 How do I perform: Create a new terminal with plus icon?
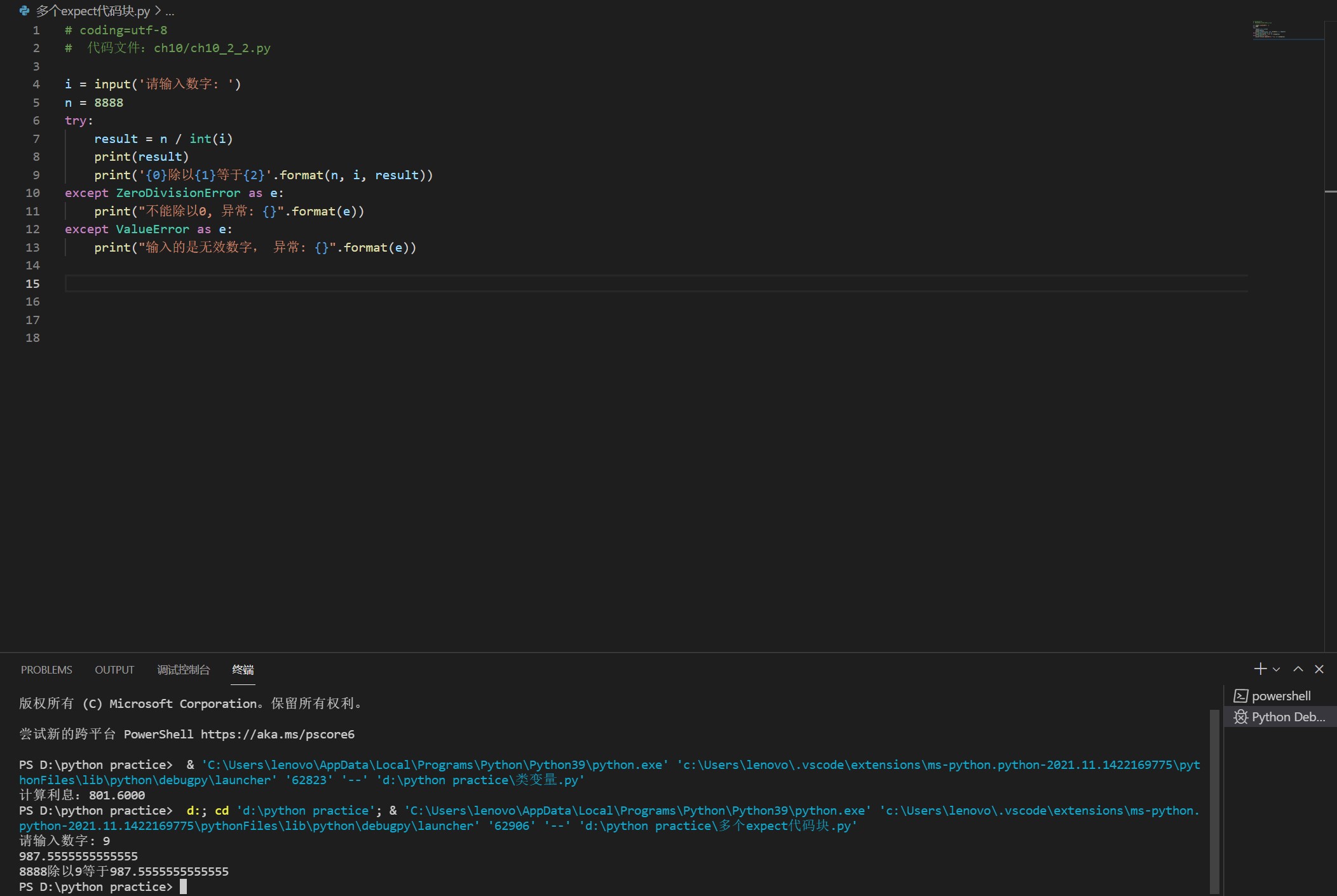pyautogui.click(x=1260, y=669)
